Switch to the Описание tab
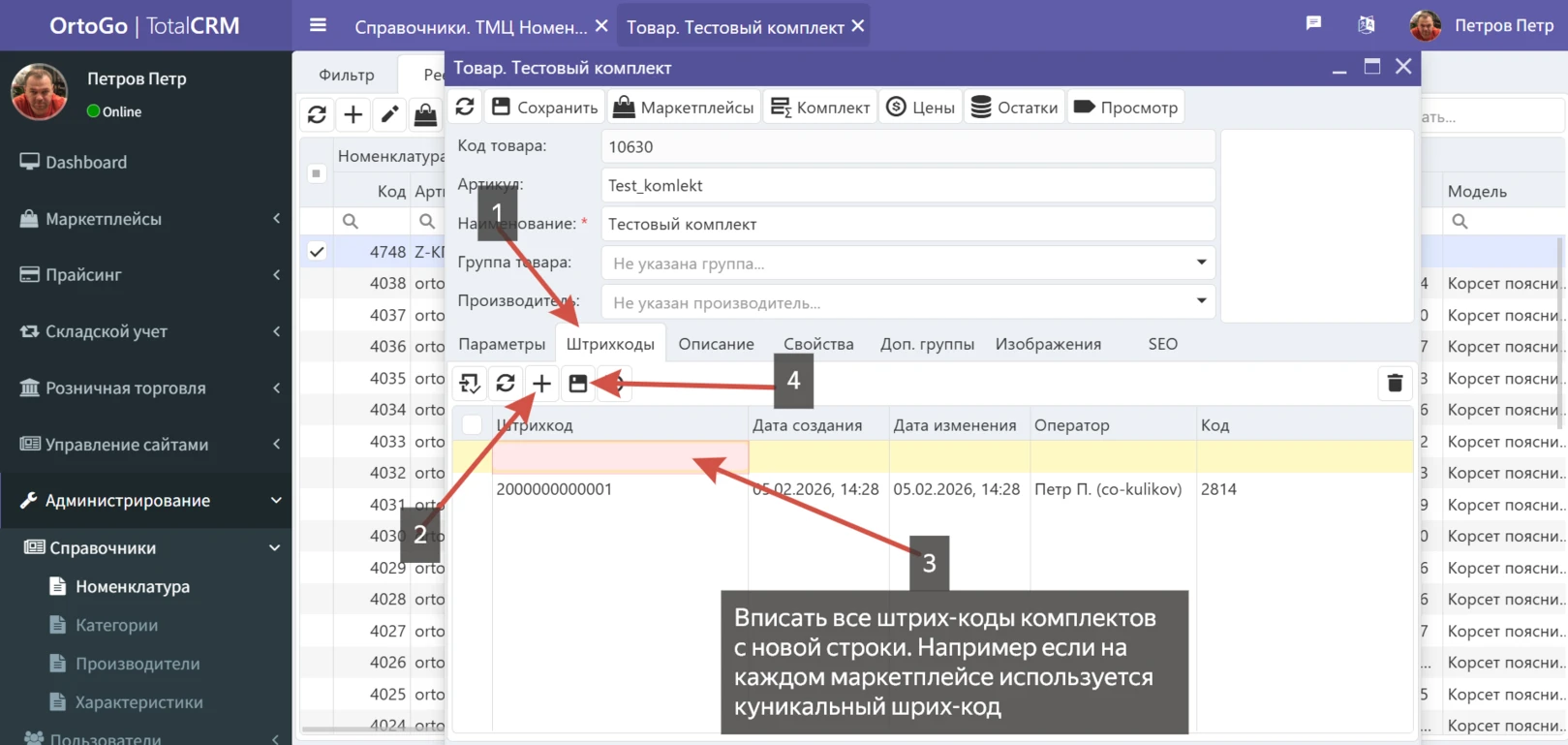Image resolution: width=1568 pixels, height=745 pixels. [716, 344]
